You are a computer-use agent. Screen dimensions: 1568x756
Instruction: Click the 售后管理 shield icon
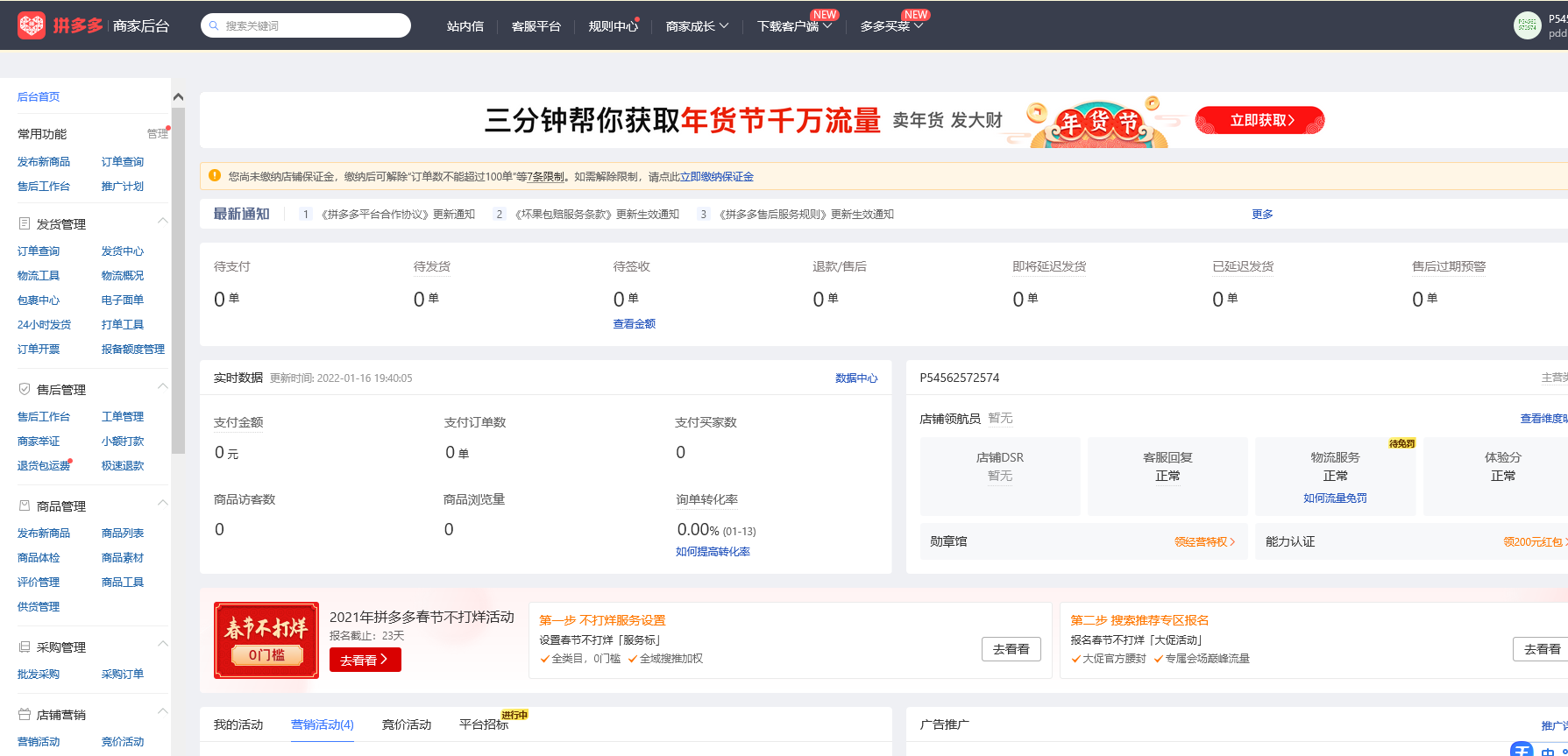(x=25, y=389)
